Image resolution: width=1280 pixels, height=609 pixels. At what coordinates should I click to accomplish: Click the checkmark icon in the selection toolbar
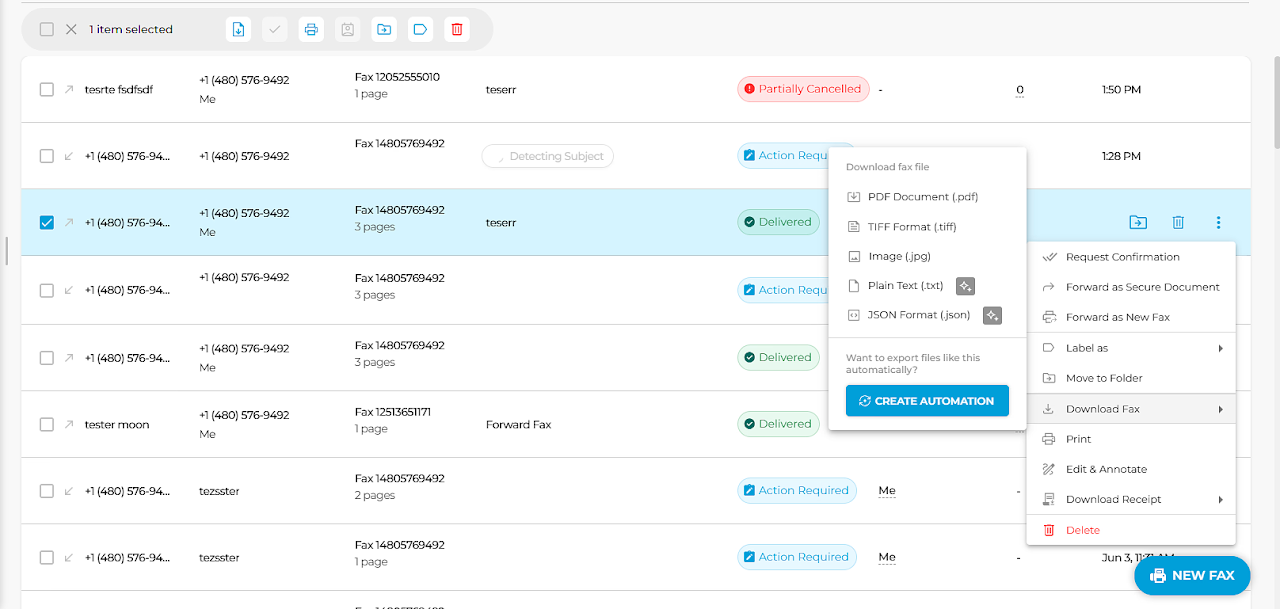[275, 29]
